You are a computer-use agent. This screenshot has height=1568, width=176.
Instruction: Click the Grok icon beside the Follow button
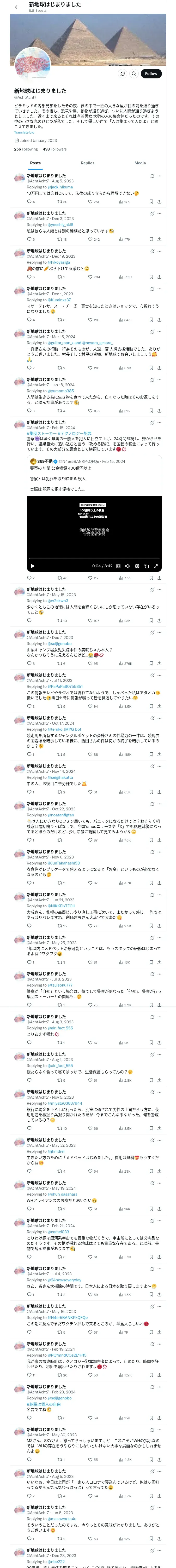[122, 74]
